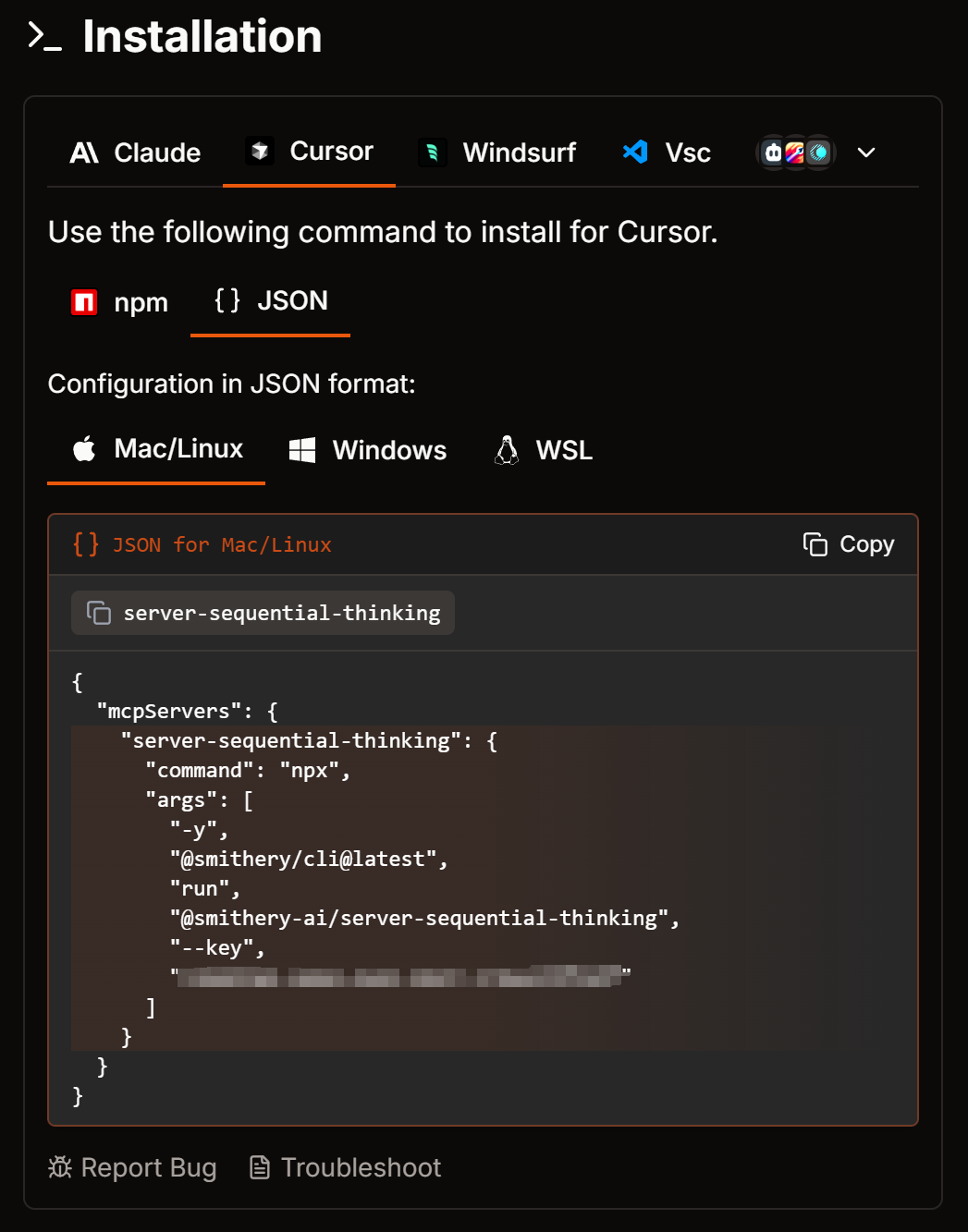Click the Claude logo icon

pos(84,152)
